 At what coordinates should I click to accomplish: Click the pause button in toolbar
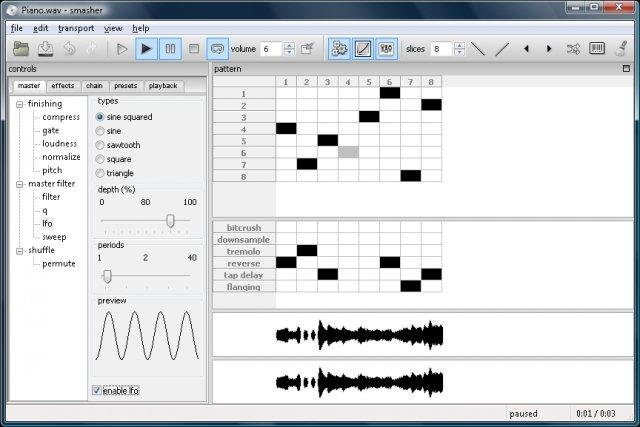[x=170, y=49]
